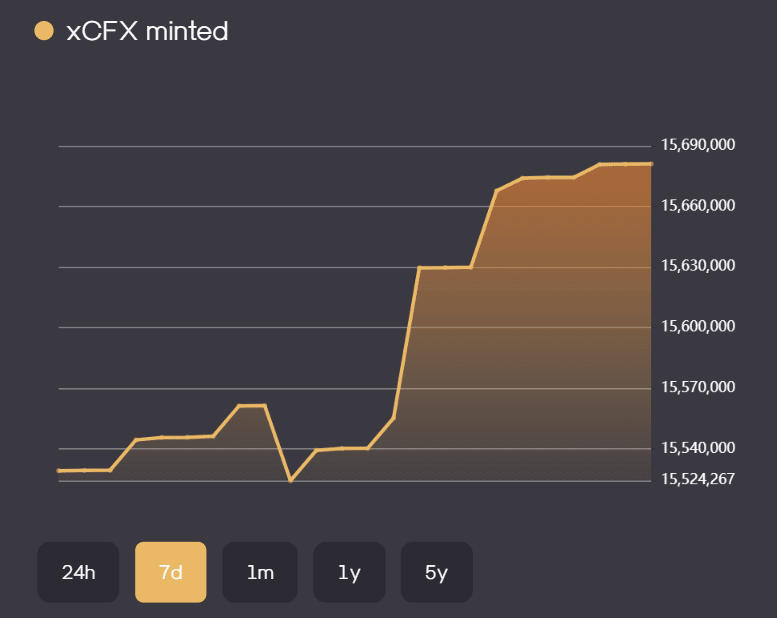Select the highlighted 7d range button
The width and height of the screenshot is (777, 618).
(x=171, y=572)
